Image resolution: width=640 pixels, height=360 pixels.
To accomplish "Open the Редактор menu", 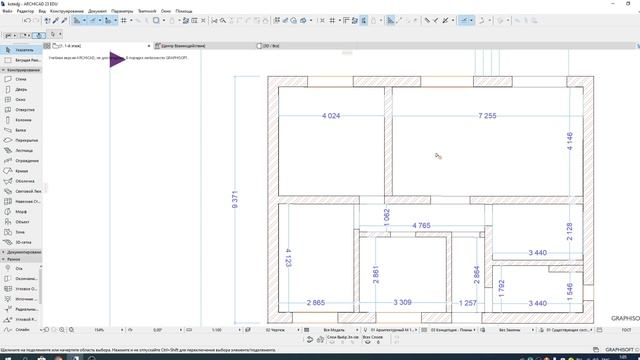I will pos(25,11).
